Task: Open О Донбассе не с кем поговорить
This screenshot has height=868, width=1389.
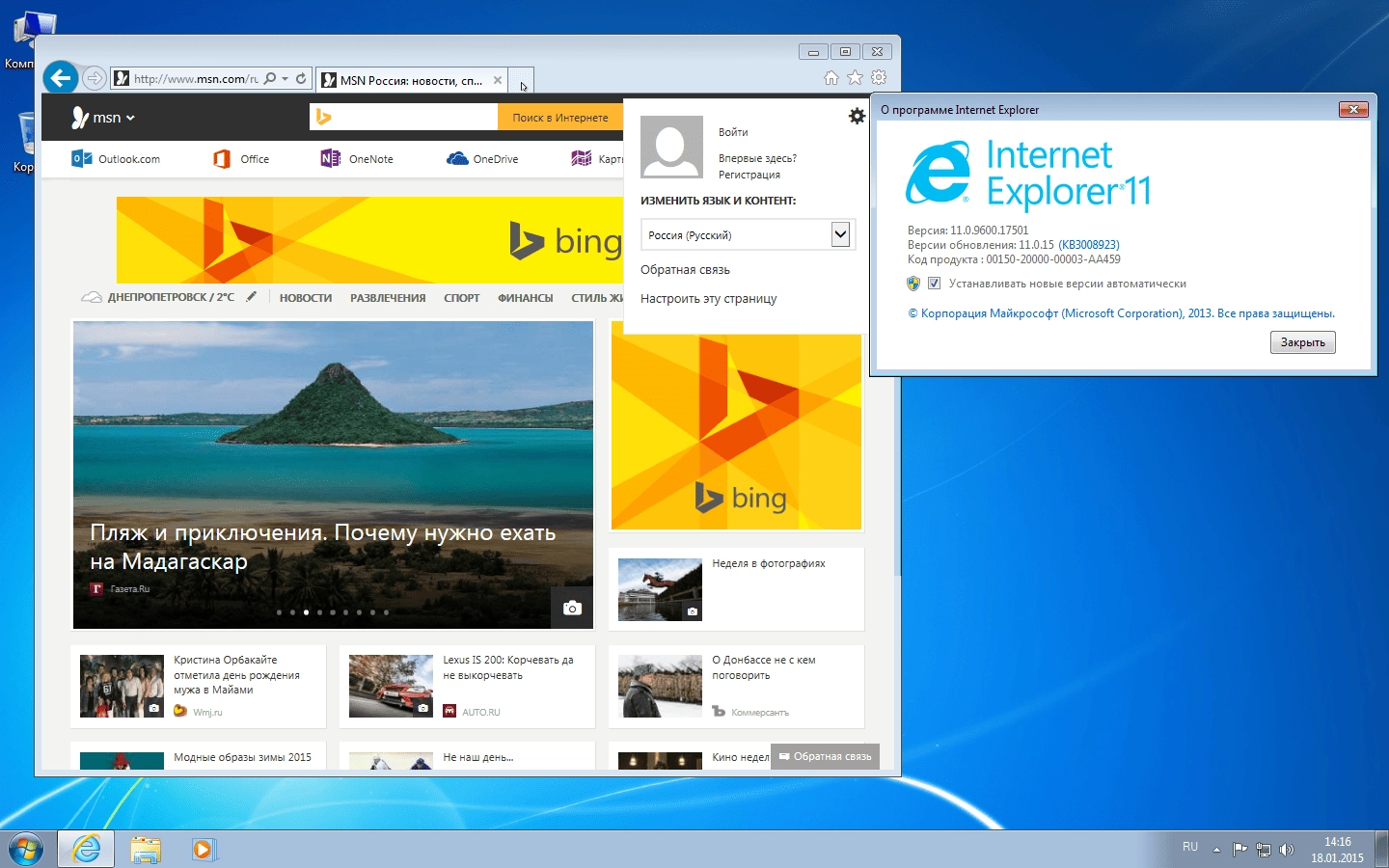Action: point(764,667)
